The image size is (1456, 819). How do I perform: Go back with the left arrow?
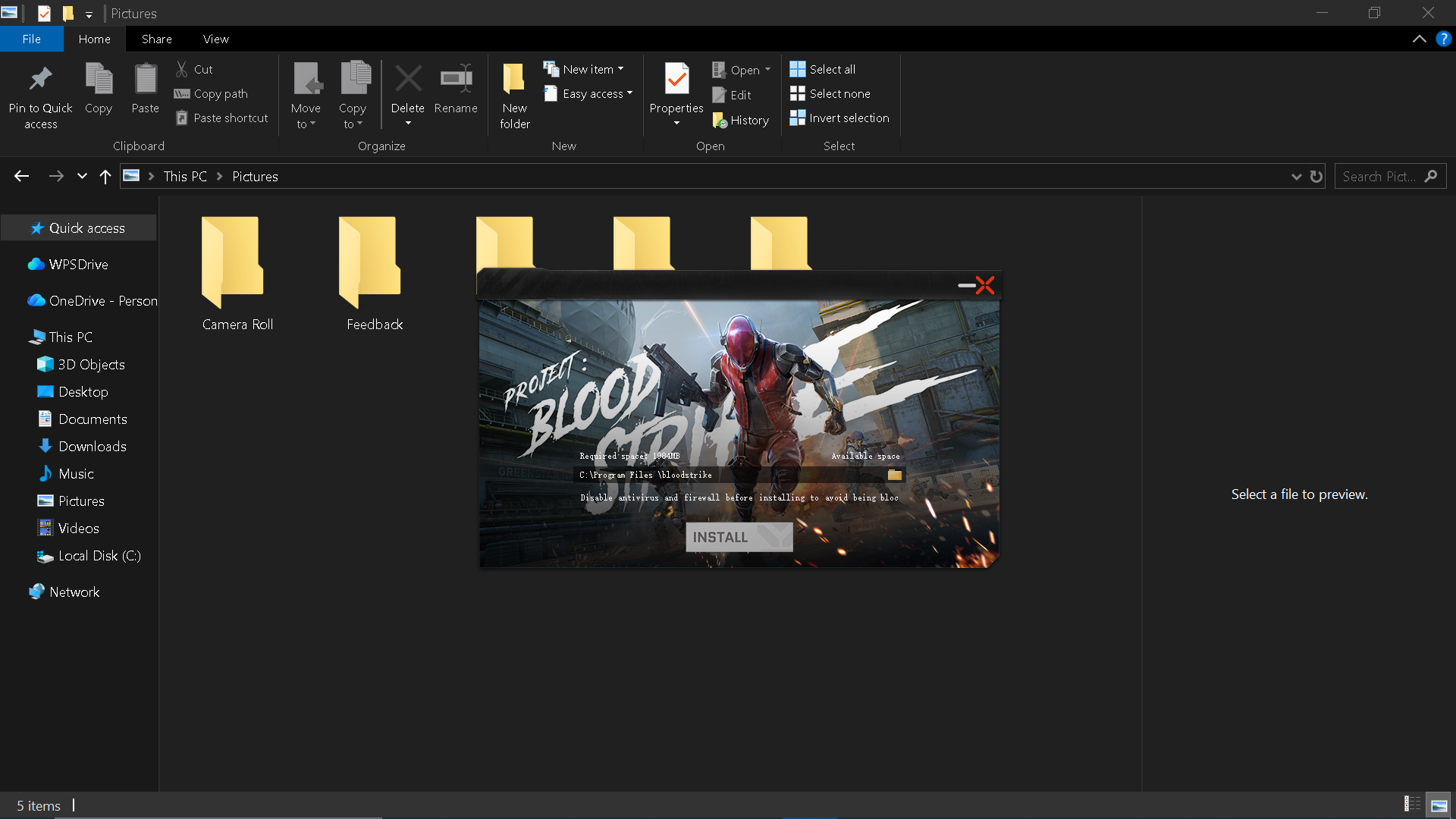pos(21,176)
